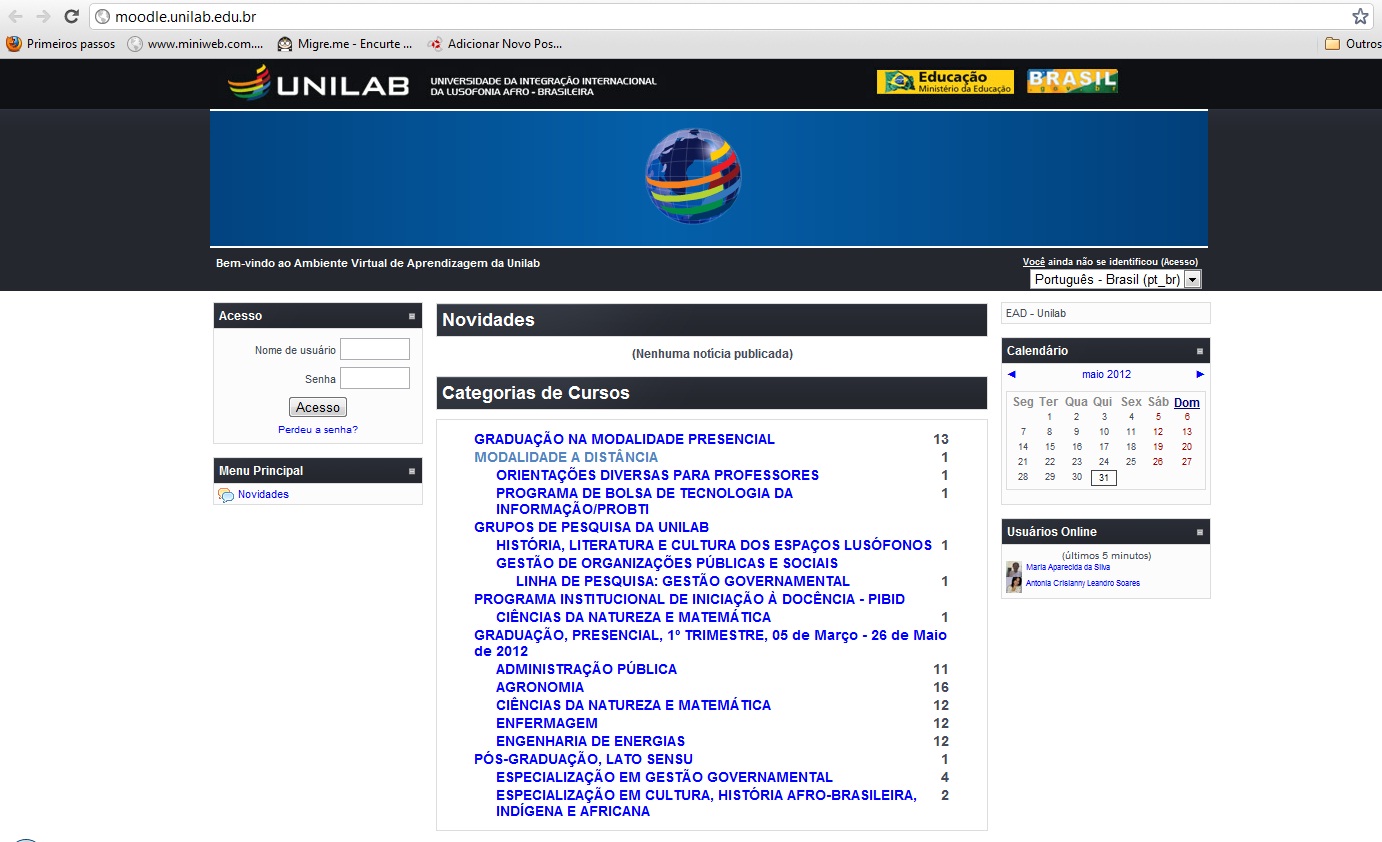Screen dimensions: 1382x842
Task: Click the Perdeu a senha? link
Action: [x=317, y=430]
